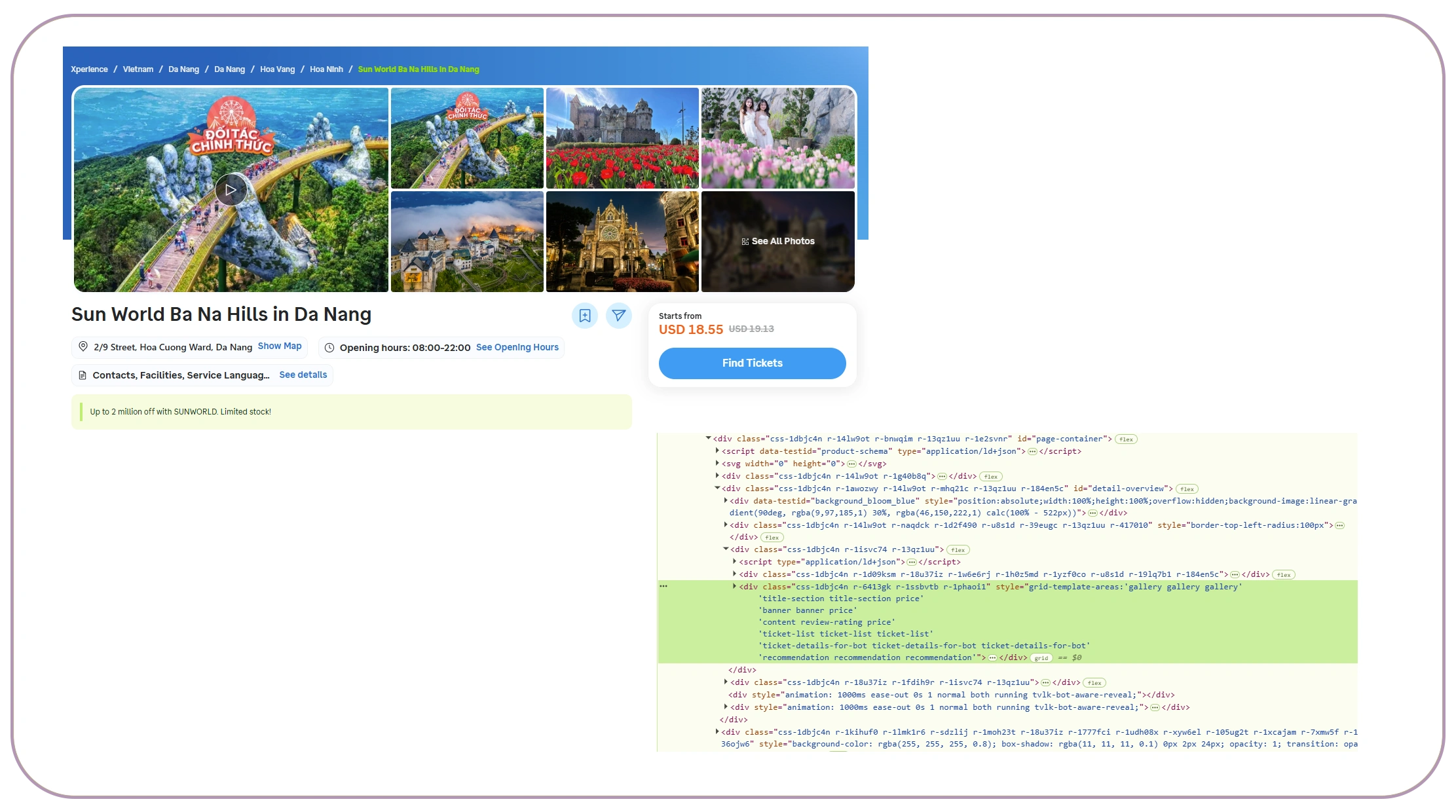Collapse the page-container div node
Screen dimensions: 1456x812
point(708,438)
